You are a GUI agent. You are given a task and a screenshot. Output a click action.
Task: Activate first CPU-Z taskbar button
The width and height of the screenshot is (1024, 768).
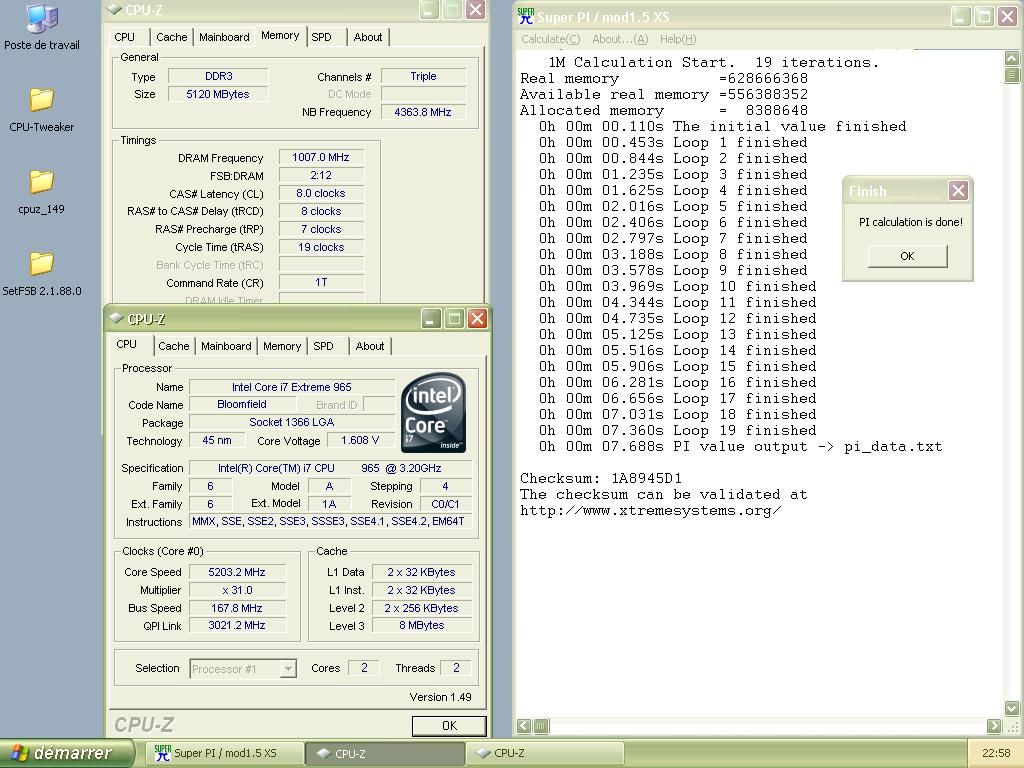tap(385, 753)
